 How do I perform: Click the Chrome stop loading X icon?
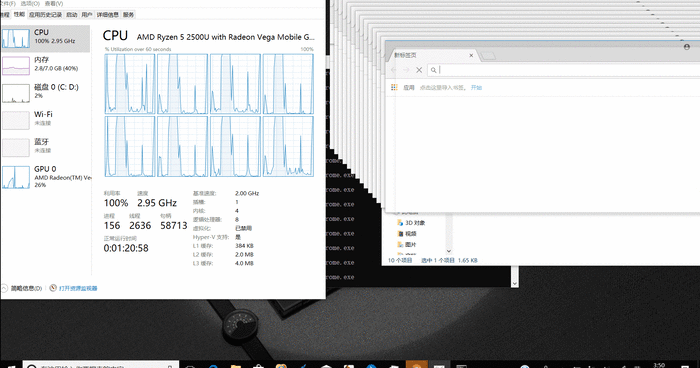pyautogui.click(x=419, y=70)
